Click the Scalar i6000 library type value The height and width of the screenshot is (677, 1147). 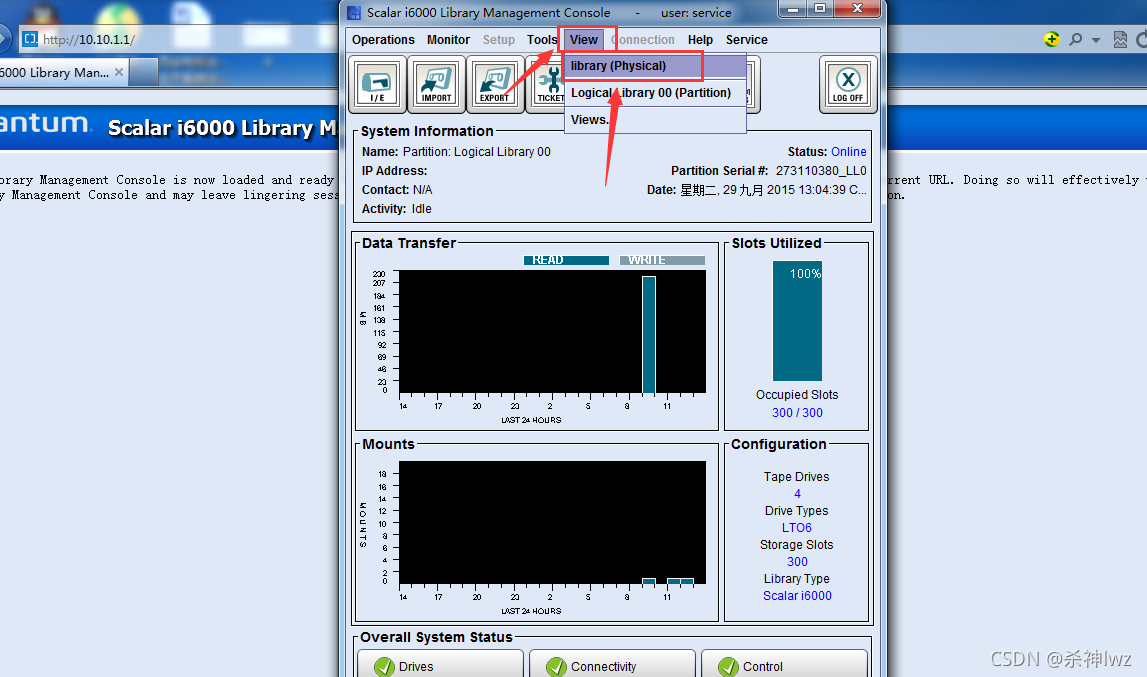click(x=797, y=596)
